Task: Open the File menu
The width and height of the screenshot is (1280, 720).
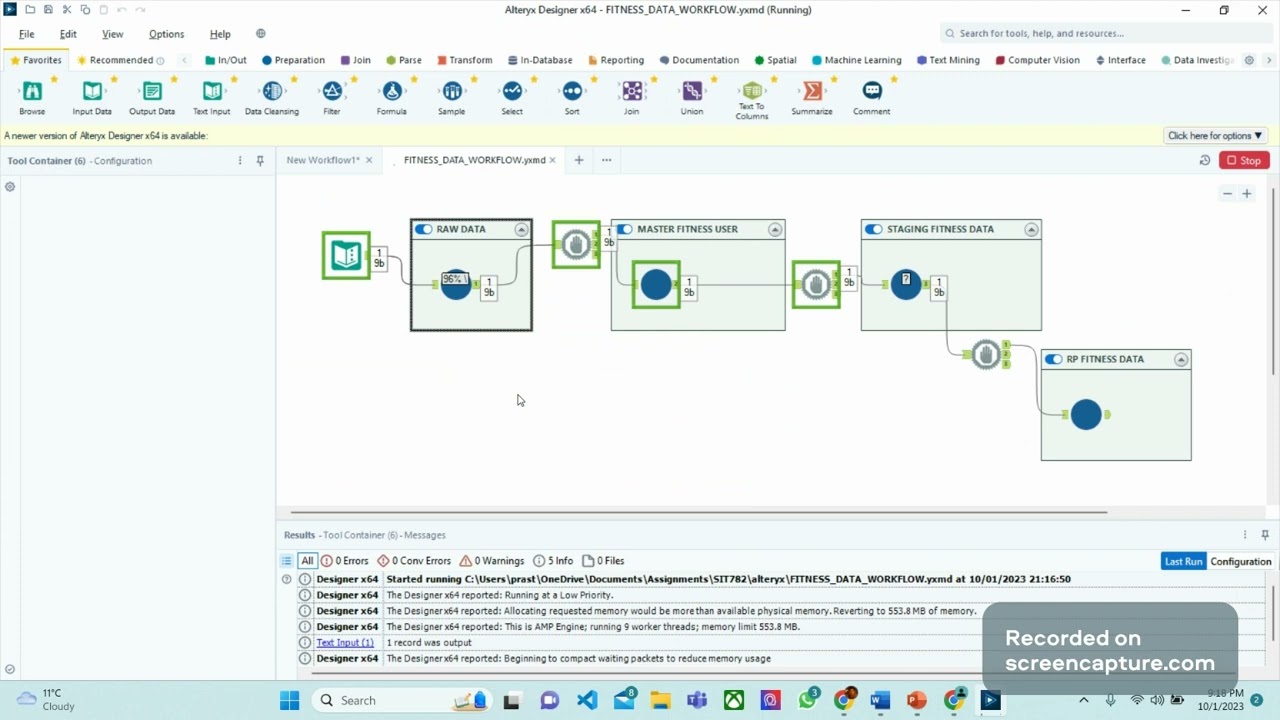Action: (x=27, y=34)
